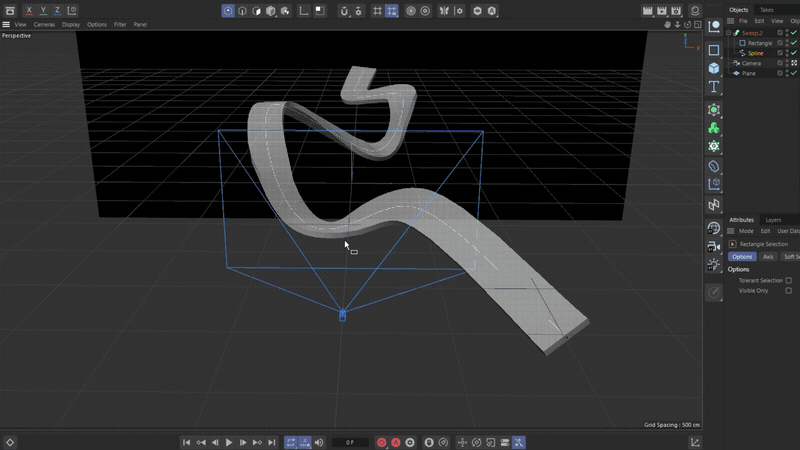
Task: Add a Light object icon
Action: coord(714,265)
